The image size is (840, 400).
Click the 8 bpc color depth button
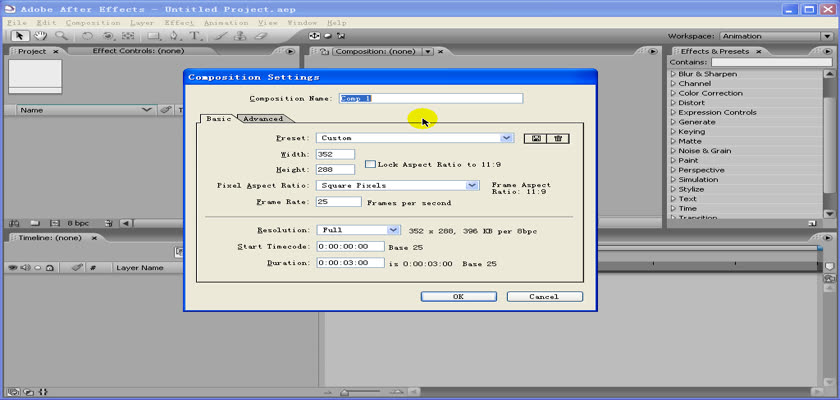(78, 223)
